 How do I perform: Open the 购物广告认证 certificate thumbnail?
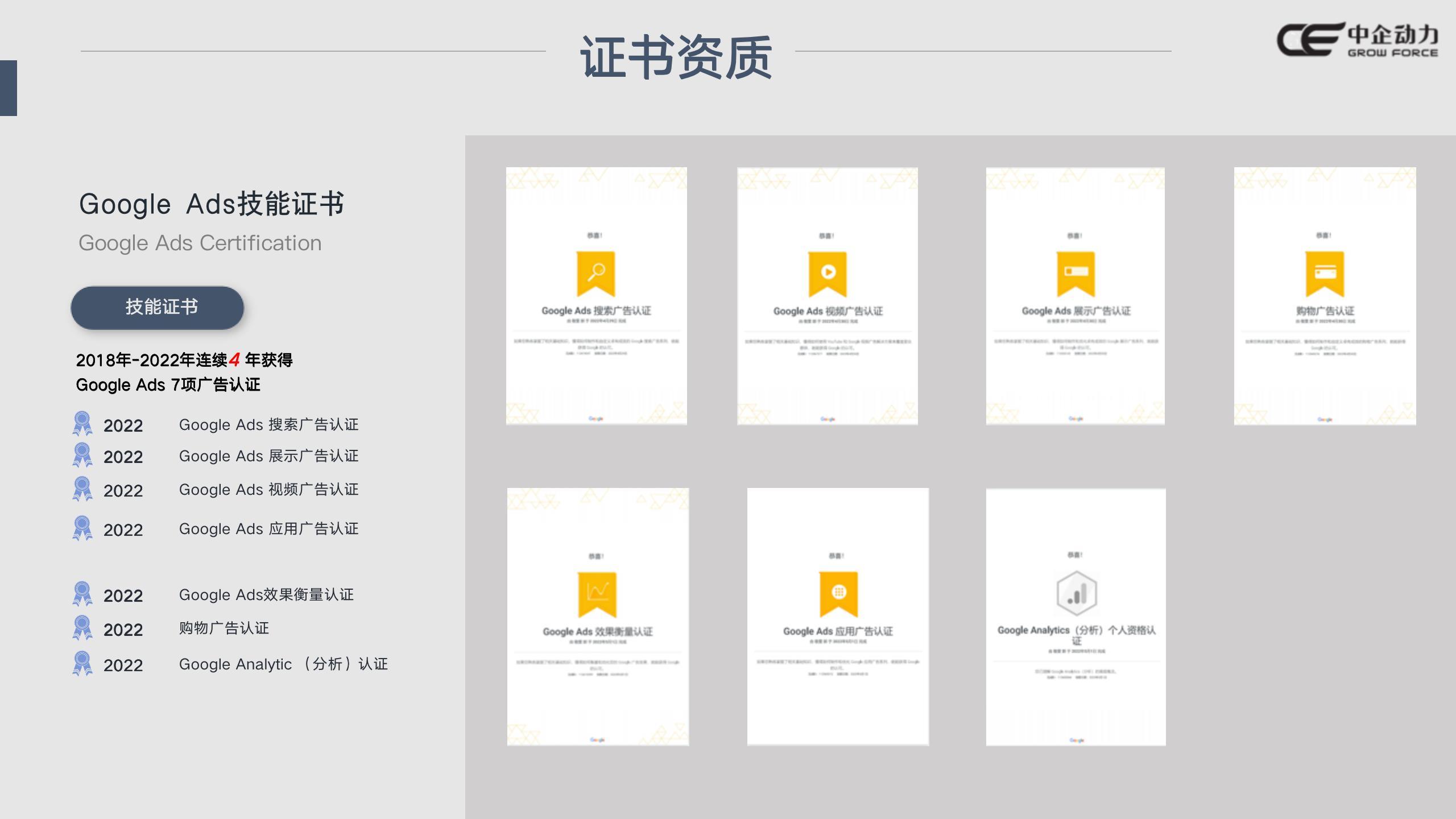pos(1325,296)
